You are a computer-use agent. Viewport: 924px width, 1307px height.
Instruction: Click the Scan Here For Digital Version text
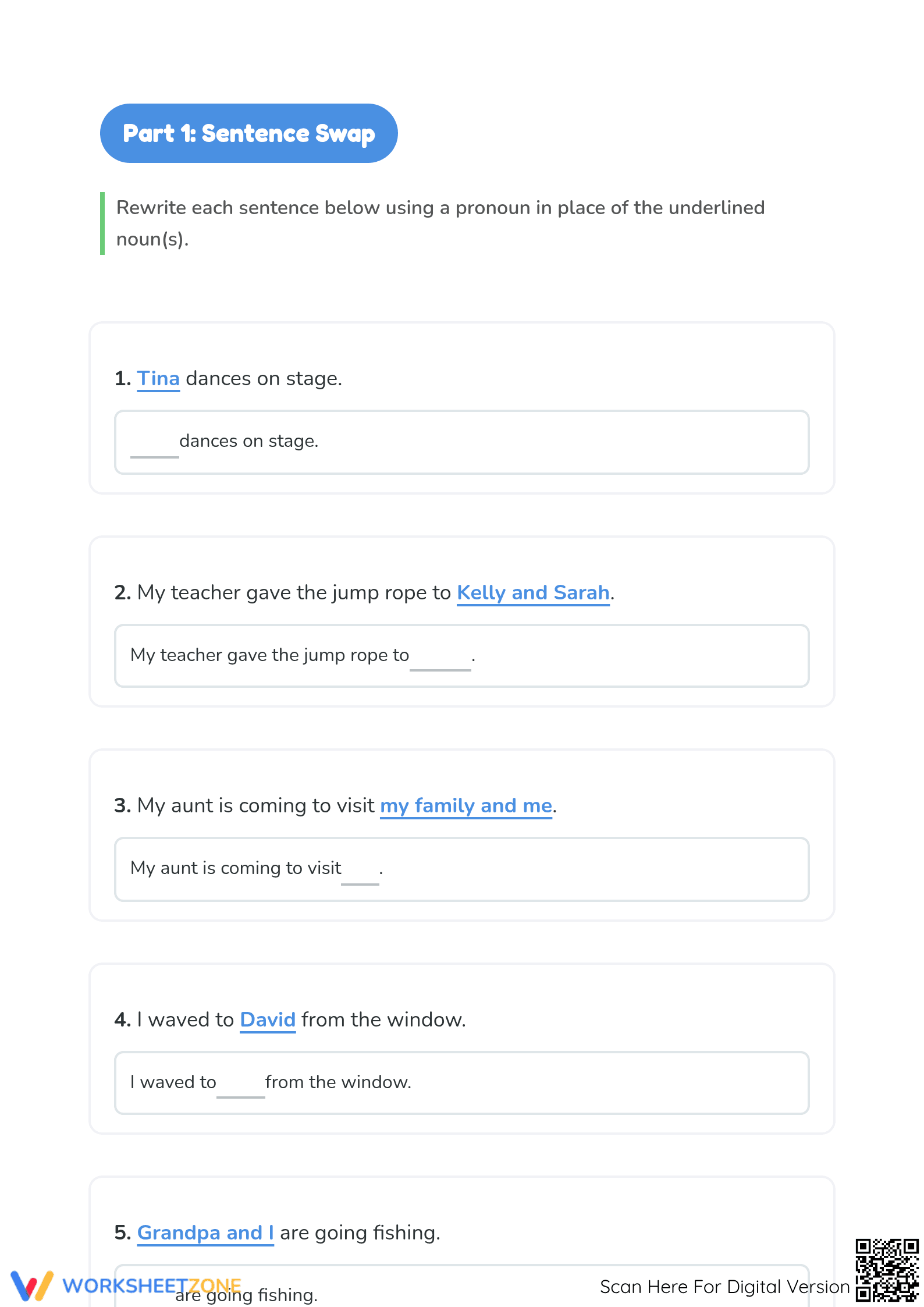[725, 1287]
